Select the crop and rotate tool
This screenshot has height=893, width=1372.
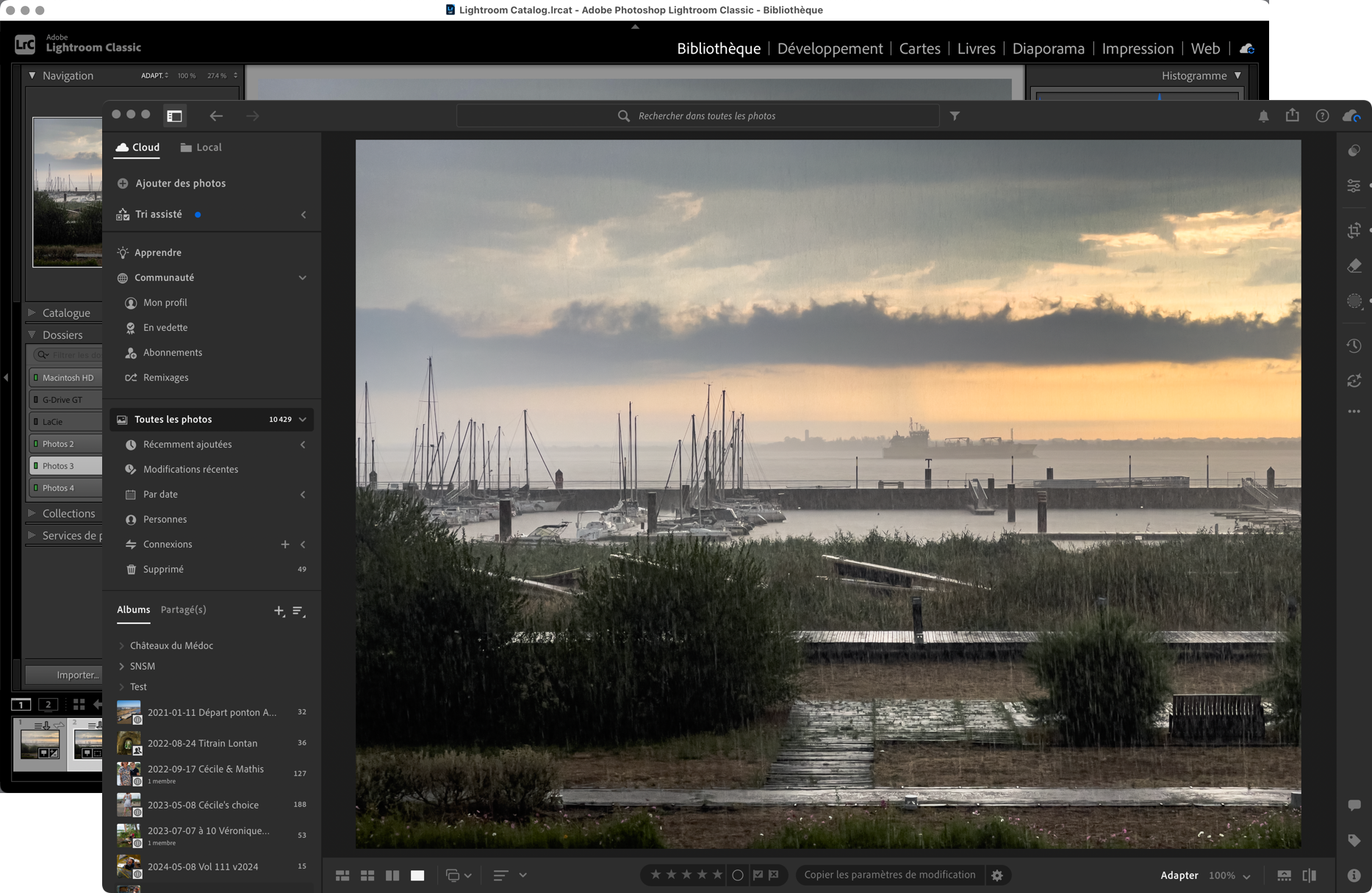1354,231
